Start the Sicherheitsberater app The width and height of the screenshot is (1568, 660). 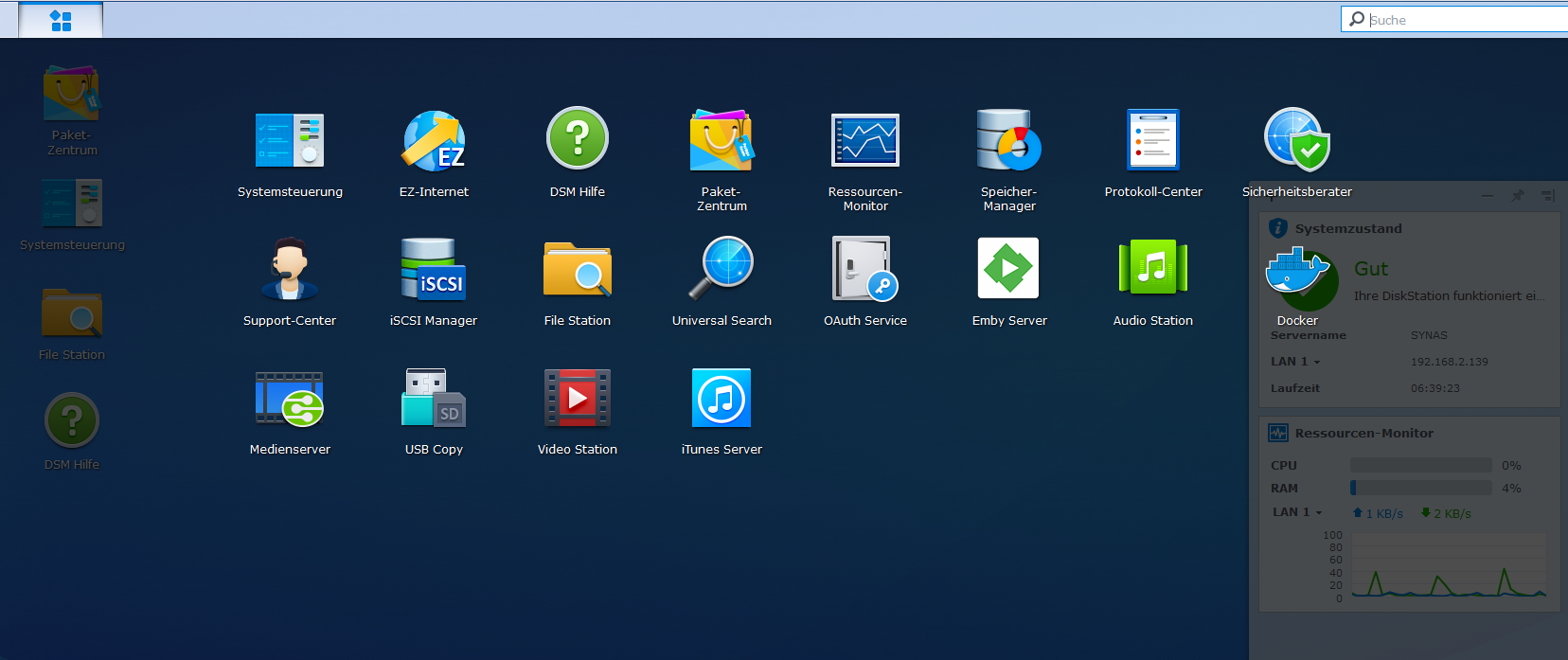(1297, 140)
